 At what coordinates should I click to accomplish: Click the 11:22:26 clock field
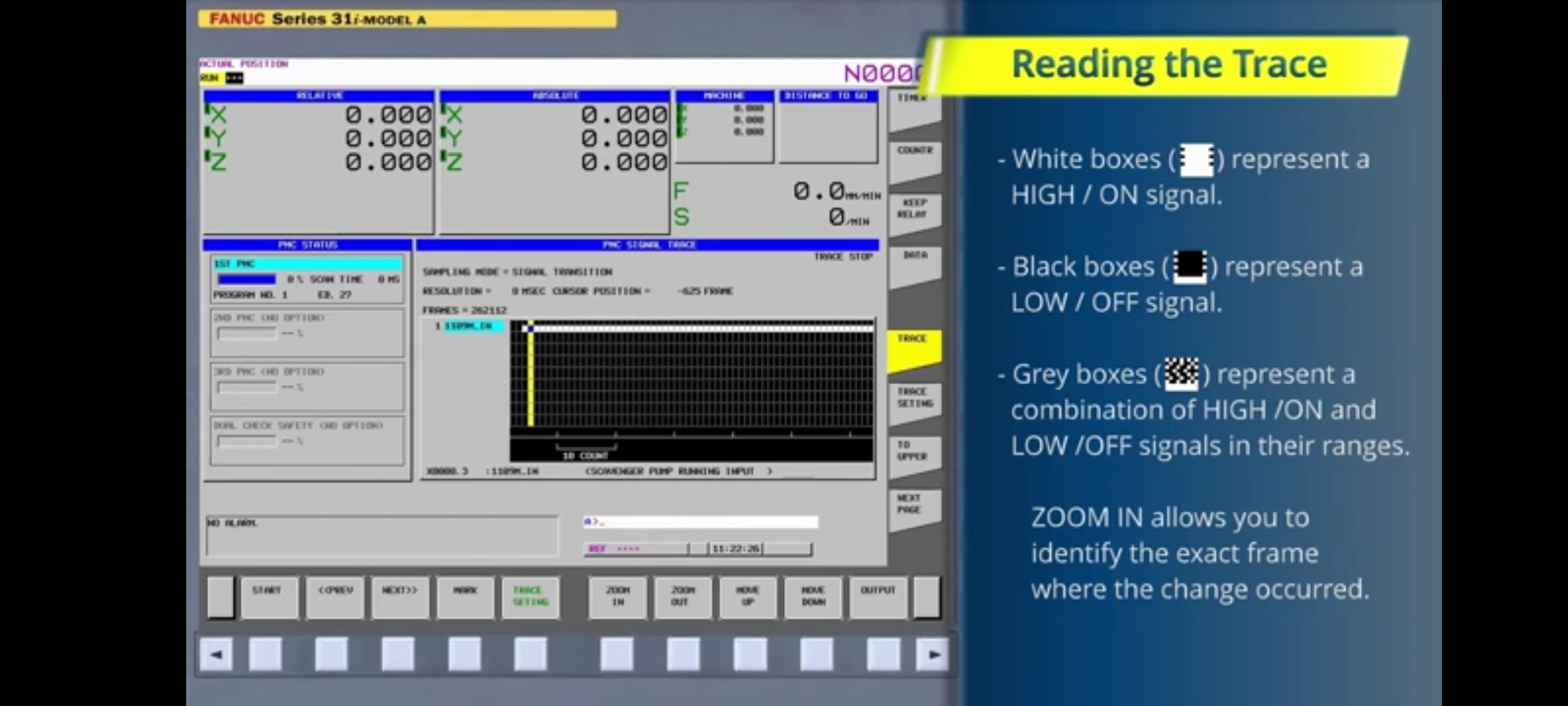[x=736, y=548]
